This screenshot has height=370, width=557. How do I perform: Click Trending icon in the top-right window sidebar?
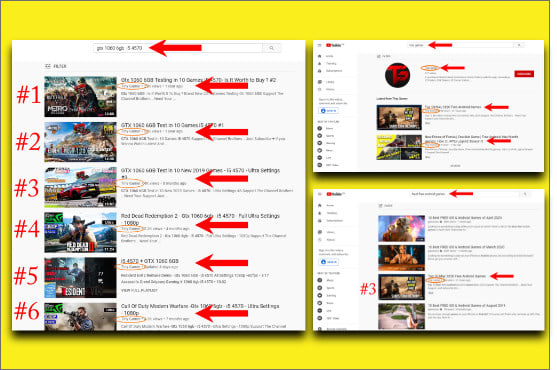click(x=319, y=64)
